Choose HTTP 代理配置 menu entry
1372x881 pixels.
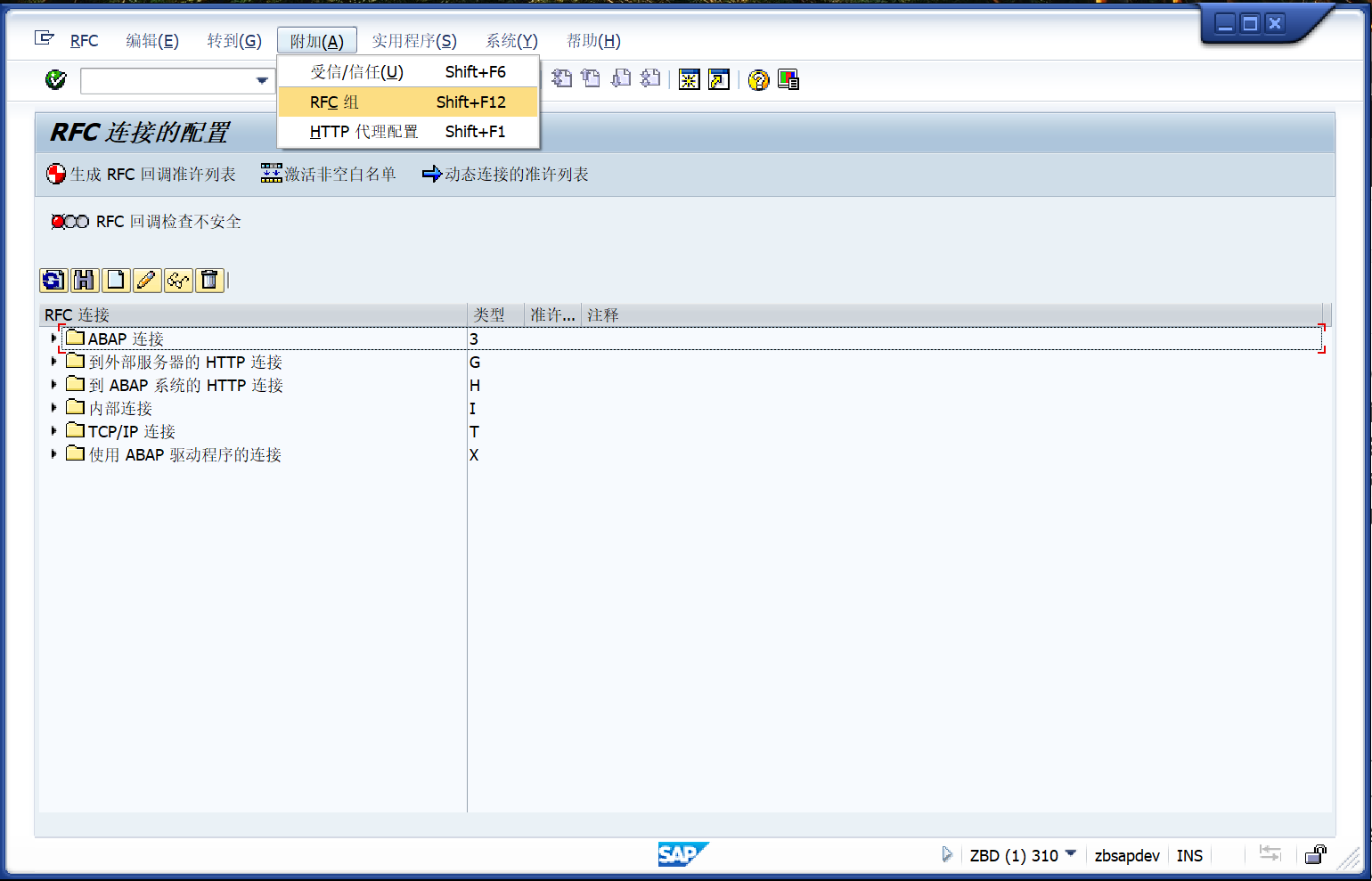coord(408,132)
